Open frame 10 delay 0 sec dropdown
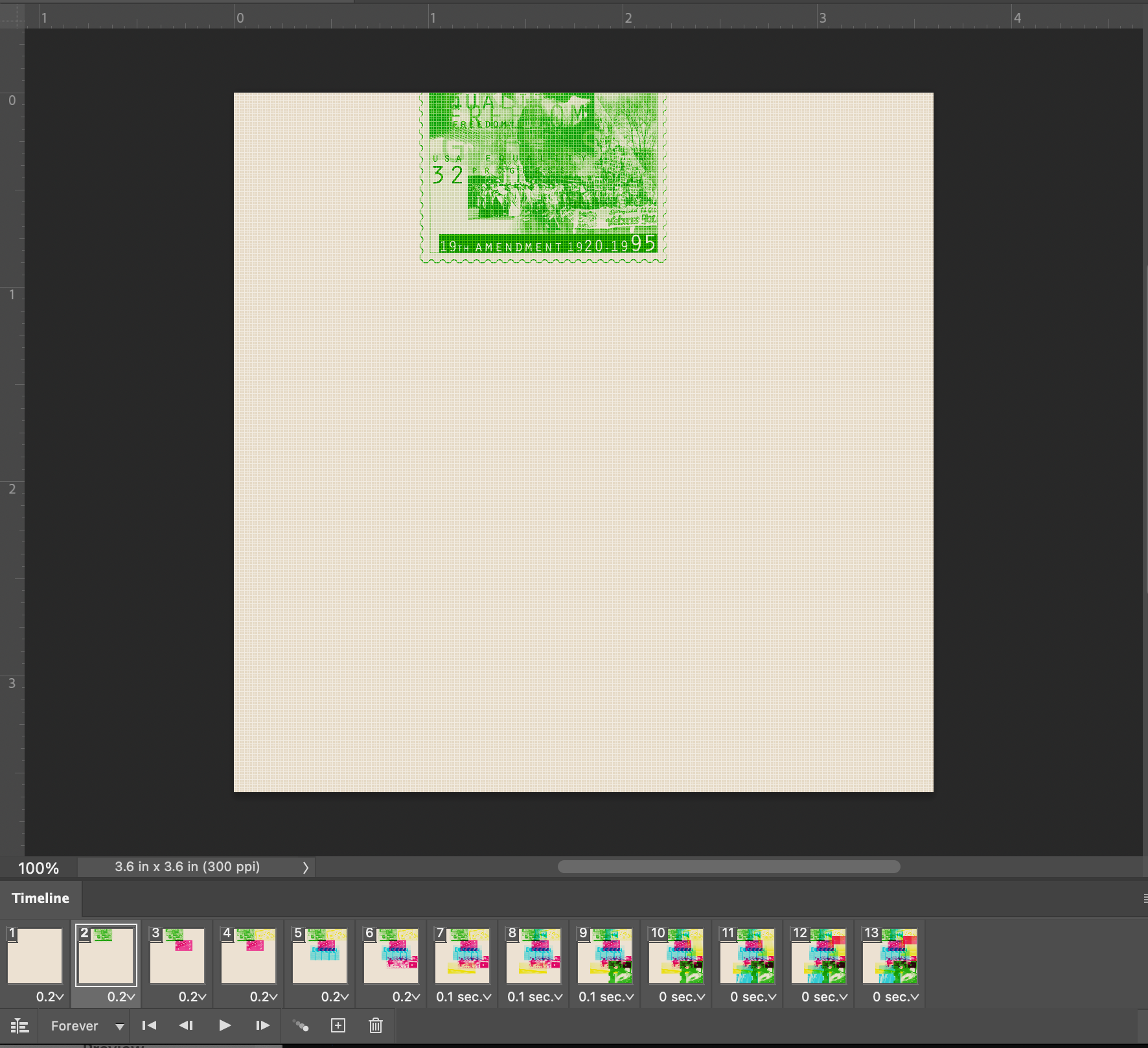 pyautogui.click(x=682, y=997)
